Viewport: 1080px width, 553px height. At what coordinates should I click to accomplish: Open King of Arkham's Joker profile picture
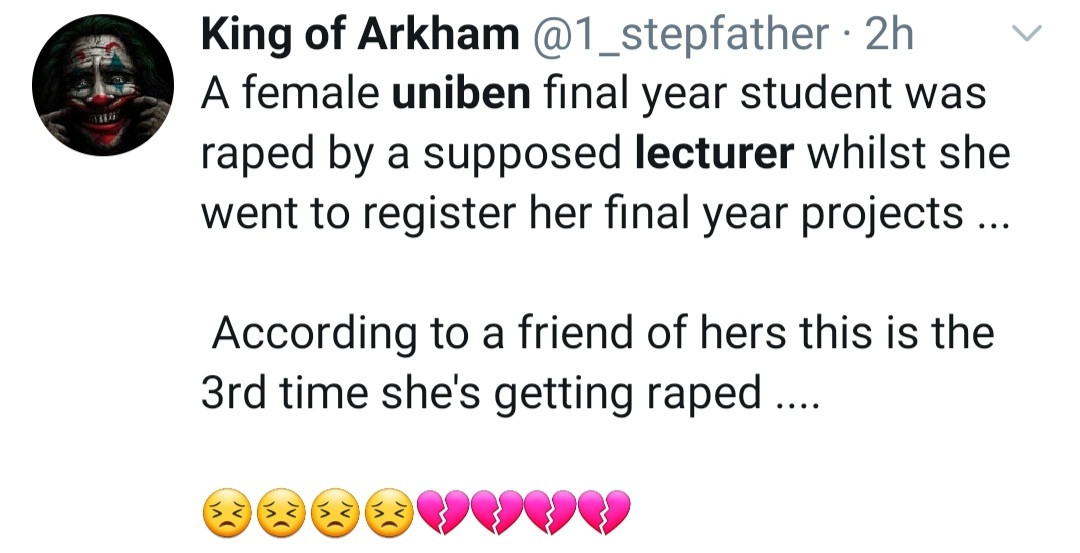(103, 85)
